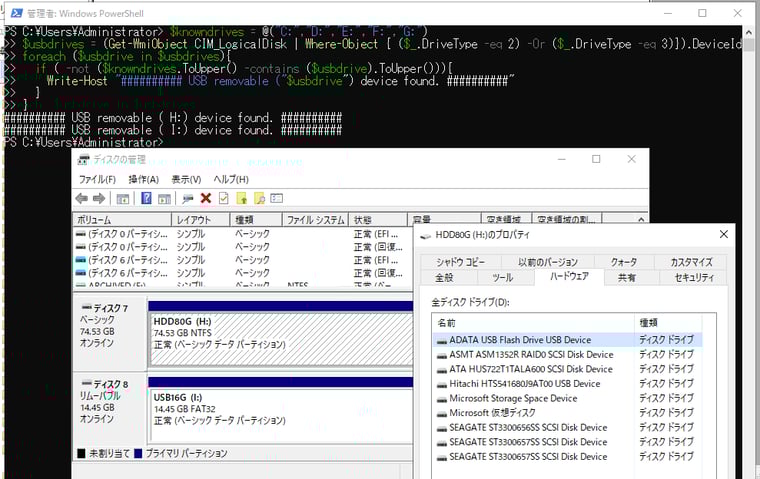Switch to the 共有 tab

(x=627, y=277)
